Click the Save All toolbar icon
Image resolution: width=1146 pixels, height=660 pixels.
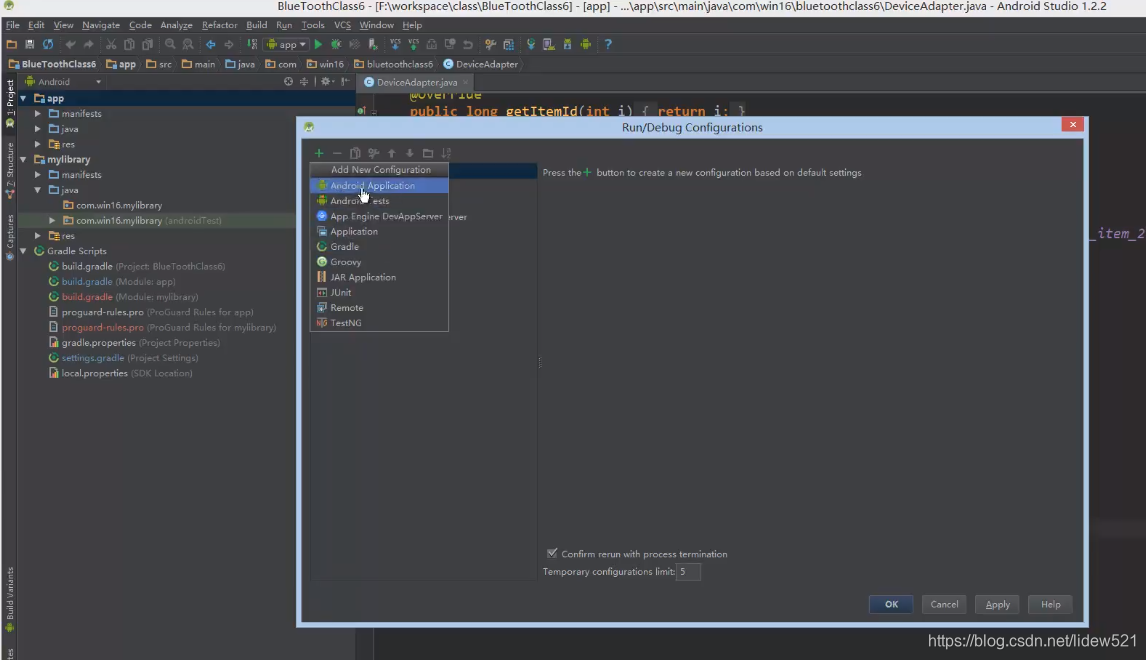(29, 45)
